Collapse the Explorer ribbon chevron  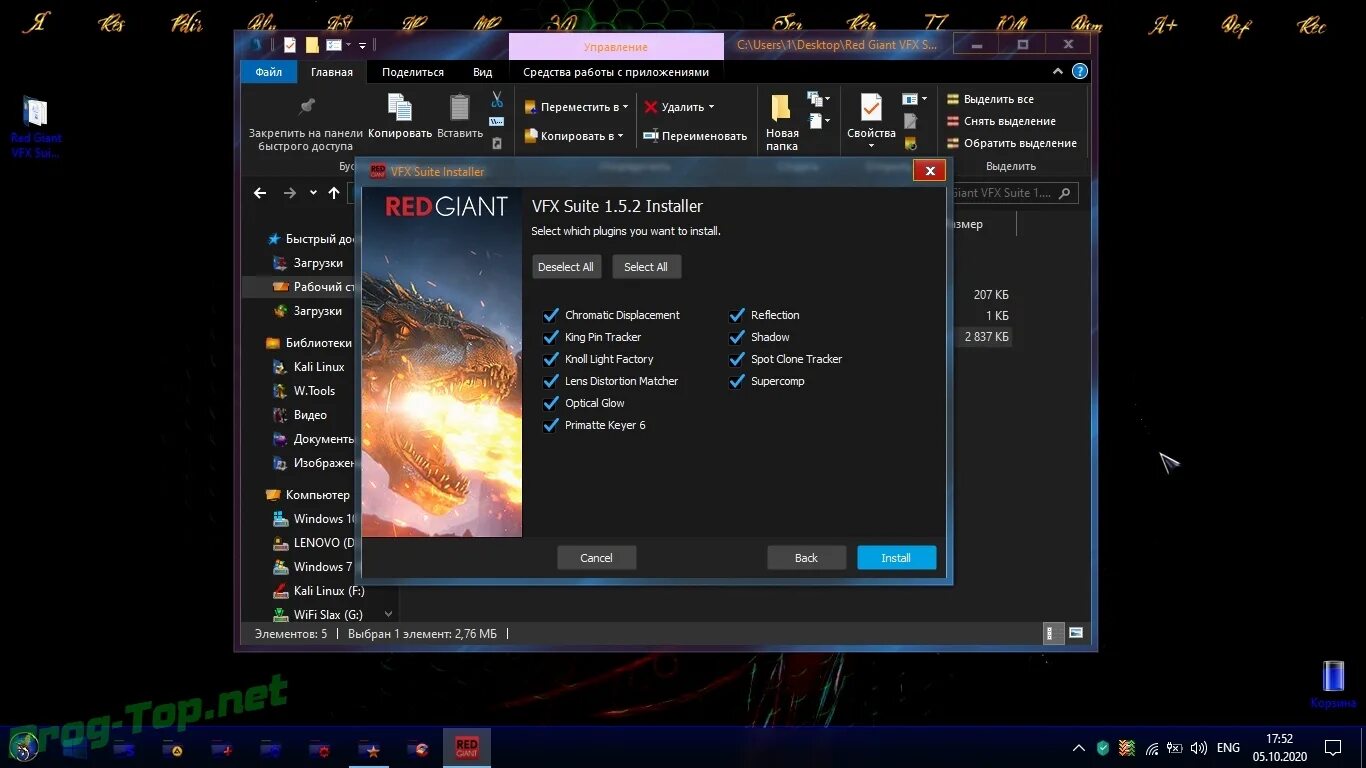pos(1058,72)
